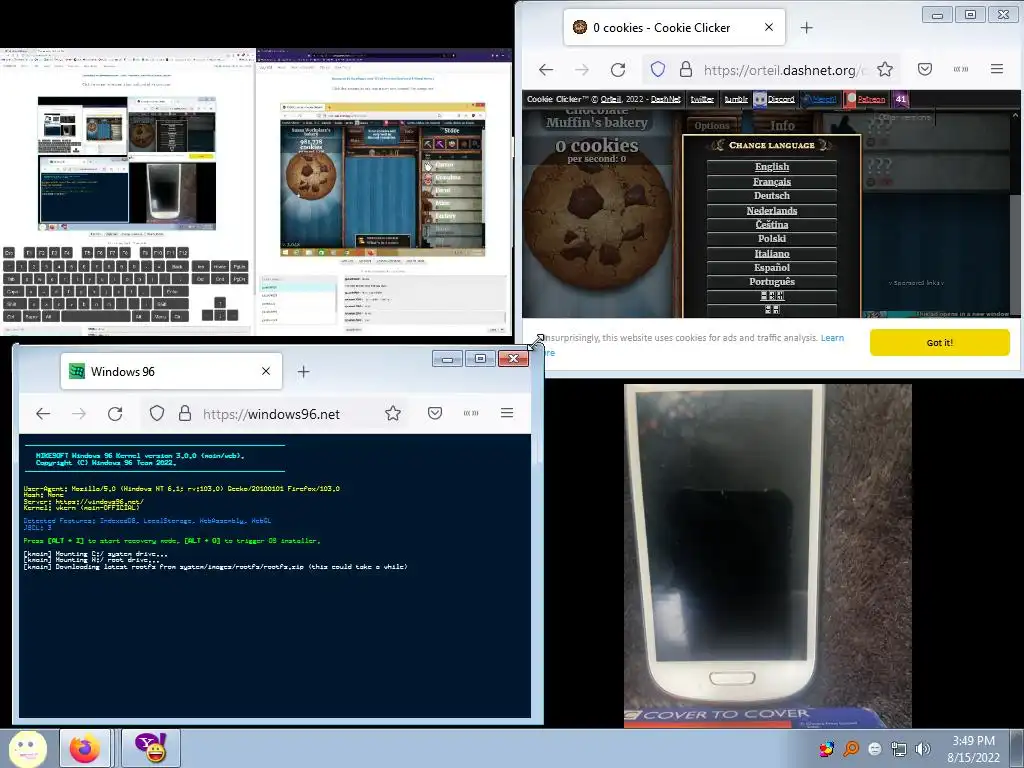Screen dimensions: 1024x768
Task: Open twitter link in Cookie Clicker top bar
Action: [x=702, y=99]
